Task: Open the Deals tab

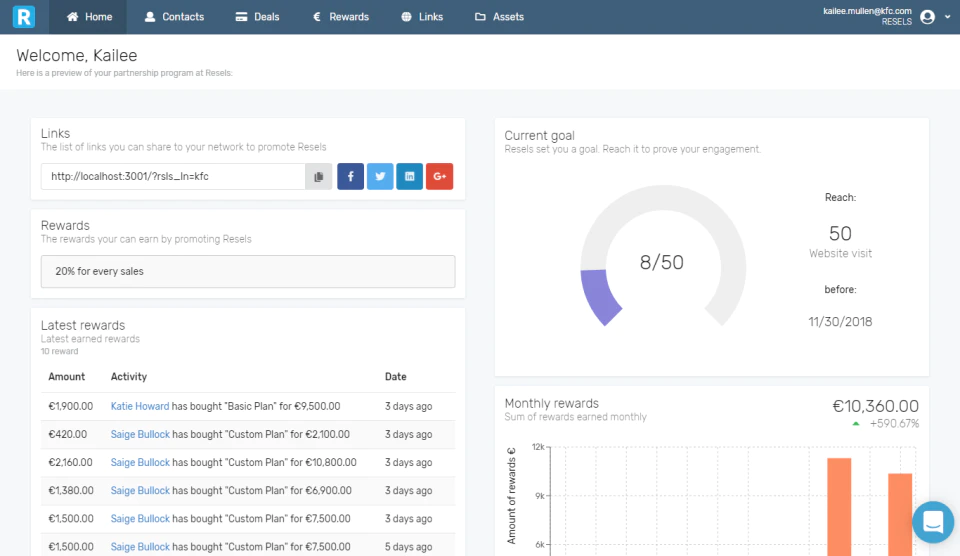Action: (x=257, y=17)
